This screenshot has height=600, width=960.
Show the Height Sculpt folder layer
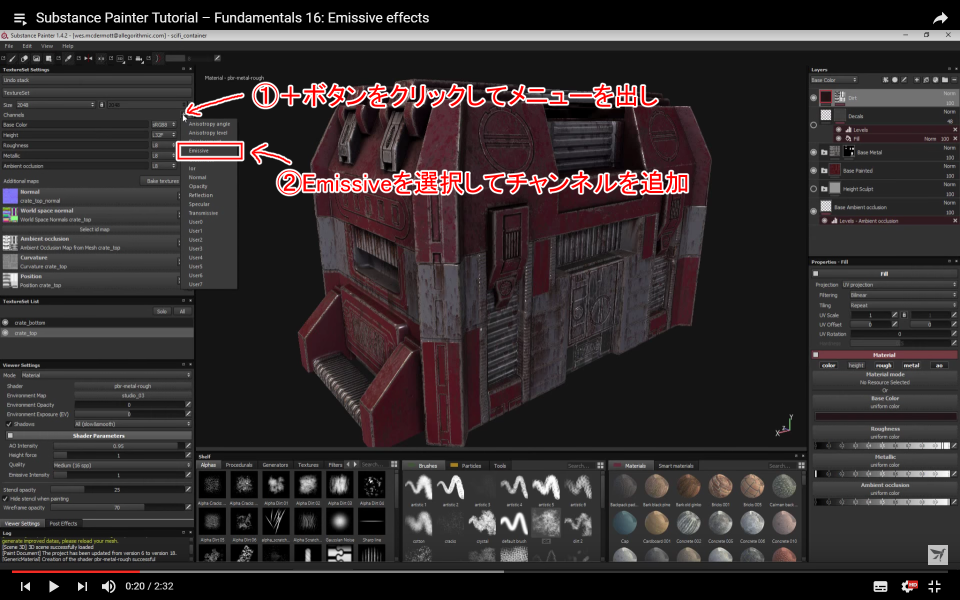click(x=814, y=189)
